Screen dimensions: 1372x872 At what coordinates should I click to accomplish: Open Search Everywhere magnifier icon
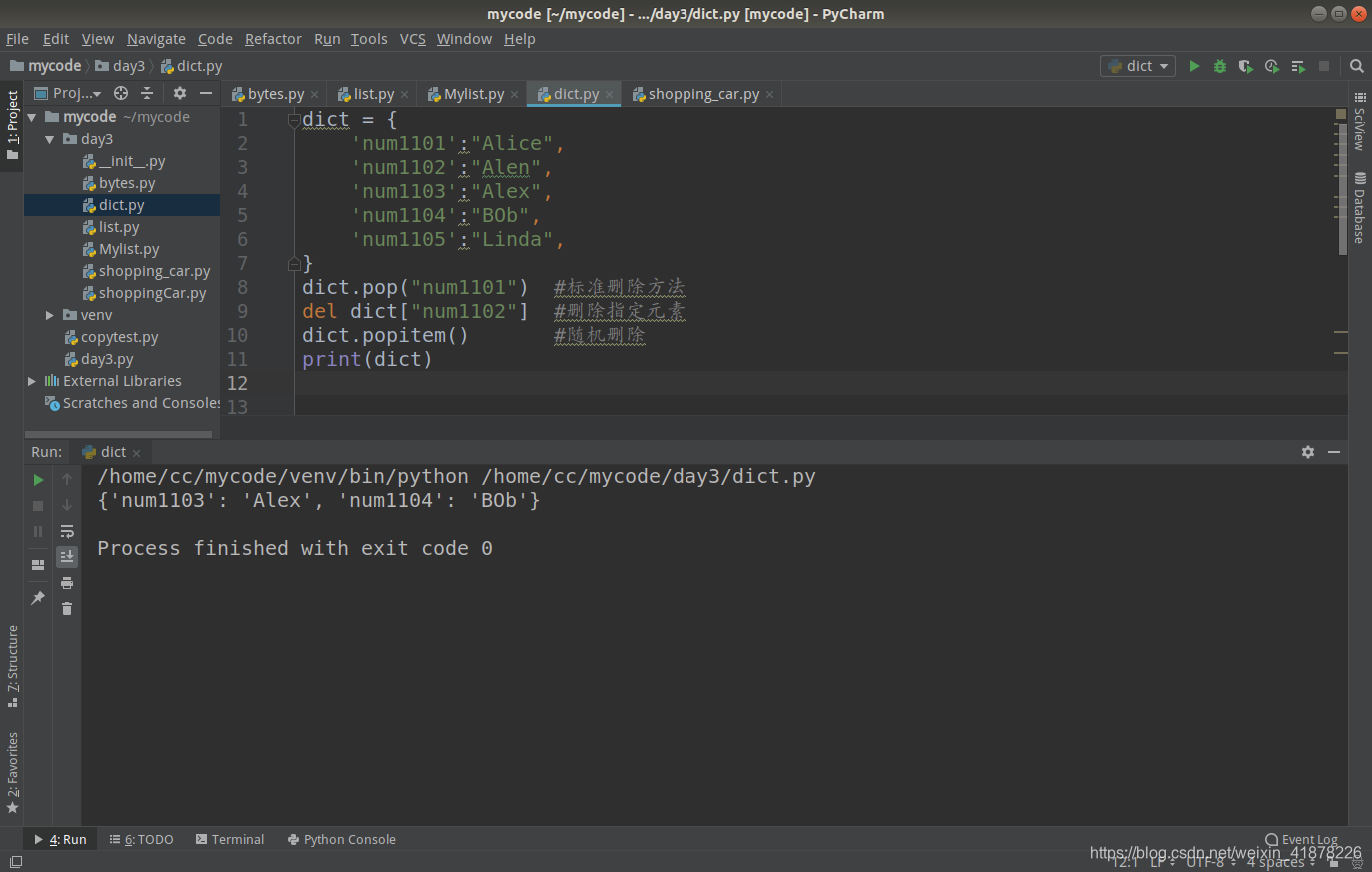[x=1357, y=66]
